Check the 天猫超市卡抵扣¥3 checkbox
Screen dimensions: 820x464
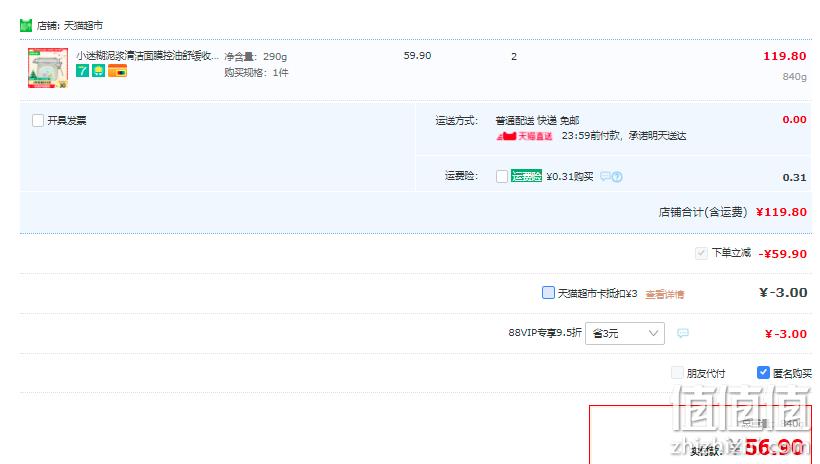(548, 292)
